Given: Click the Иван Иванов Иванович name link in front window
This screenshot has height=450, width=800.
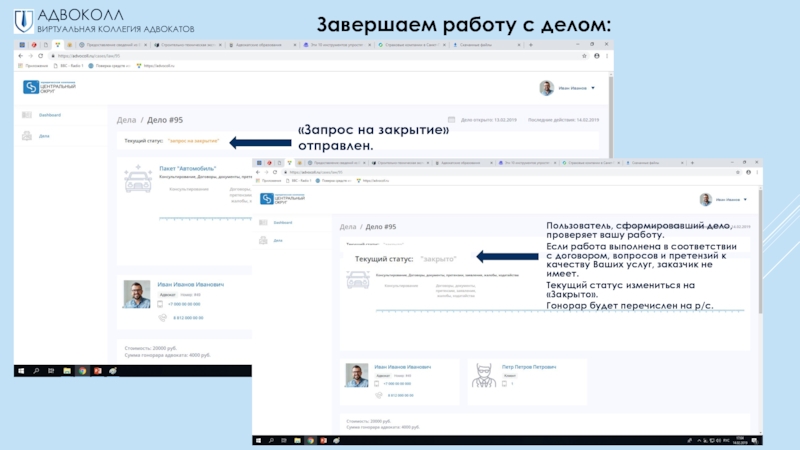Looking at the screenshot, I should point(402,366).
